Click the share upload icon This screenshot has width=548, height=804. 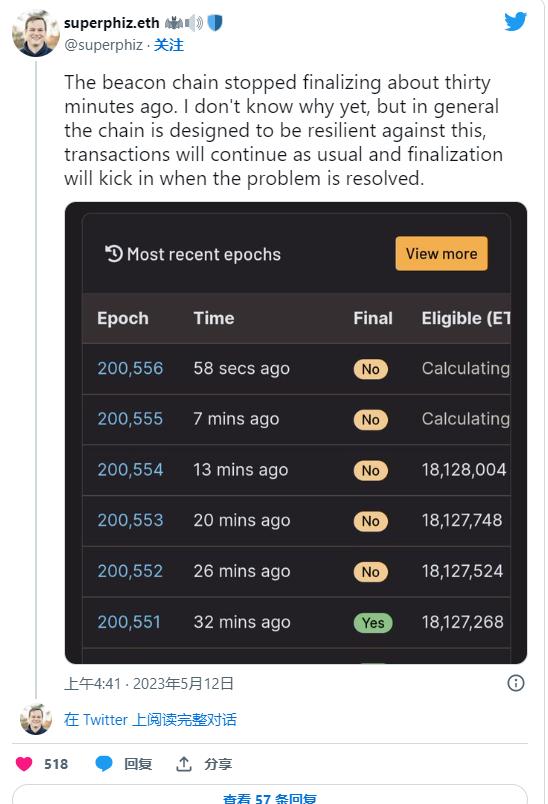(184, 764)
